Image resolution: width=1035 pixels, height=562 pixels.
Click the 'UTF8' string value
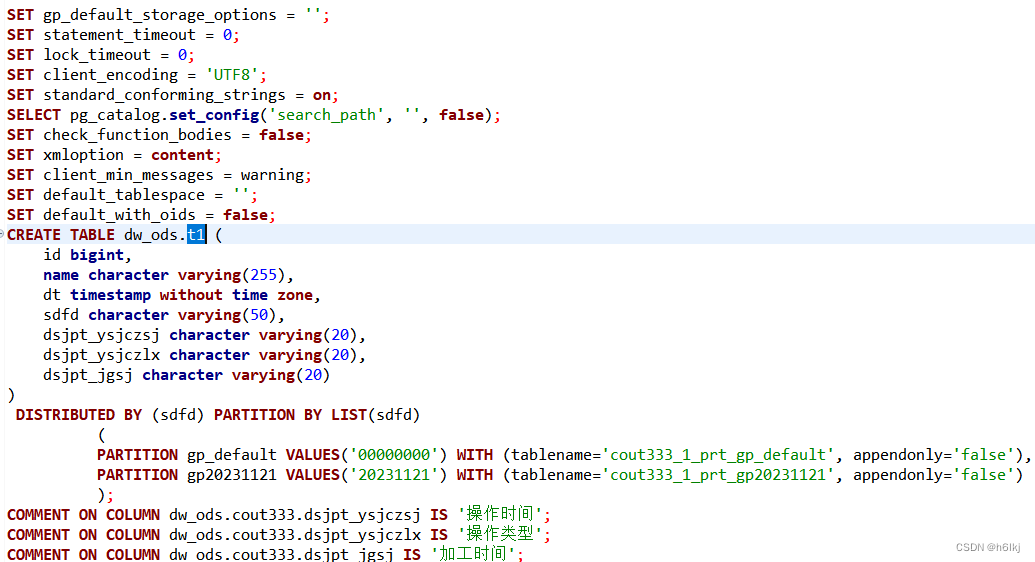coord(232,75)
